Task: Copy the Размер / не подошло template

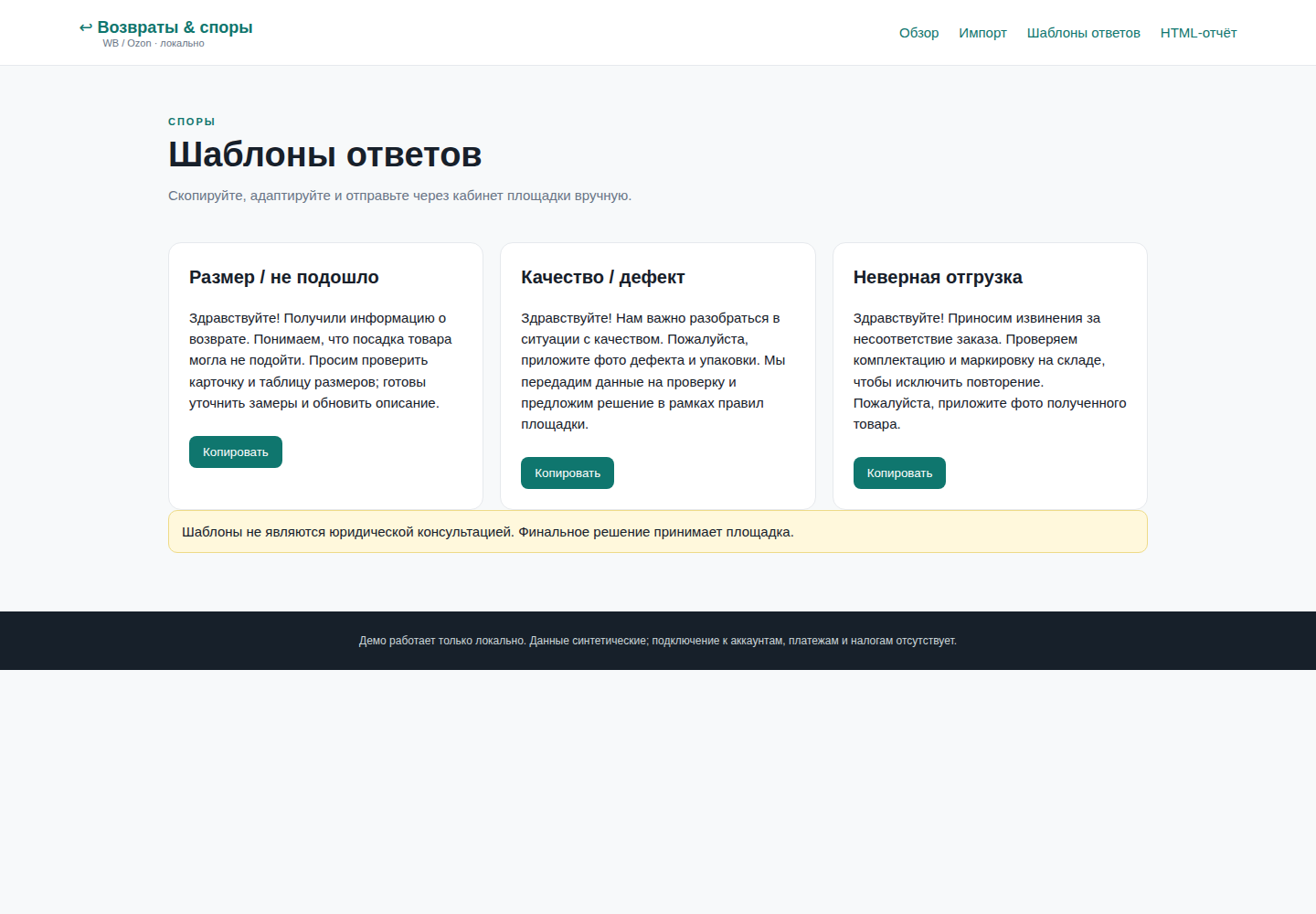Action: 236,452
